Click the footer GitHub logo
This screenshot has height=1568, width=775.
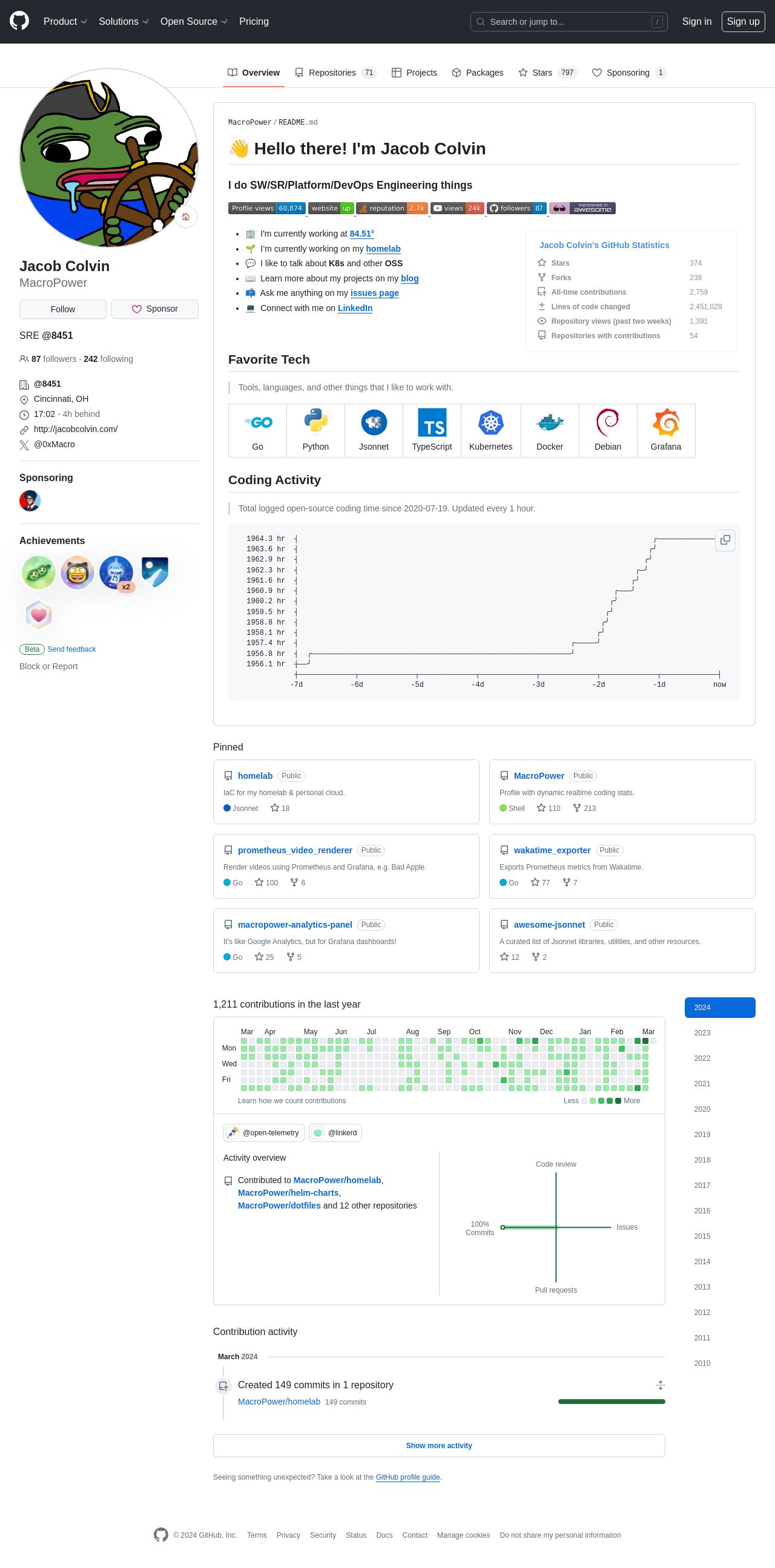coord(160,1535)
